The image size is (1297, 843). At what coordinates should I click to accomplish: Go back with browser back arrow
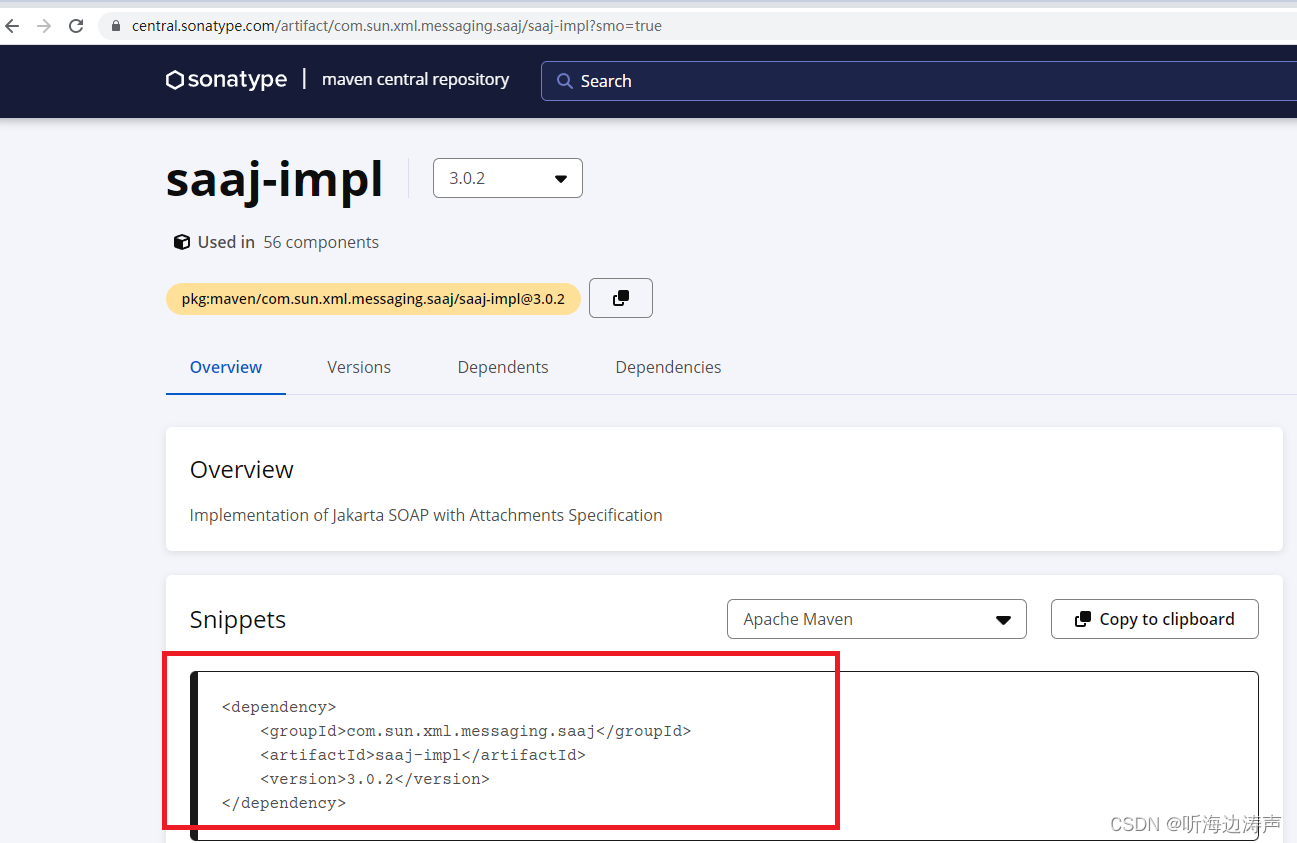point(12,26)
